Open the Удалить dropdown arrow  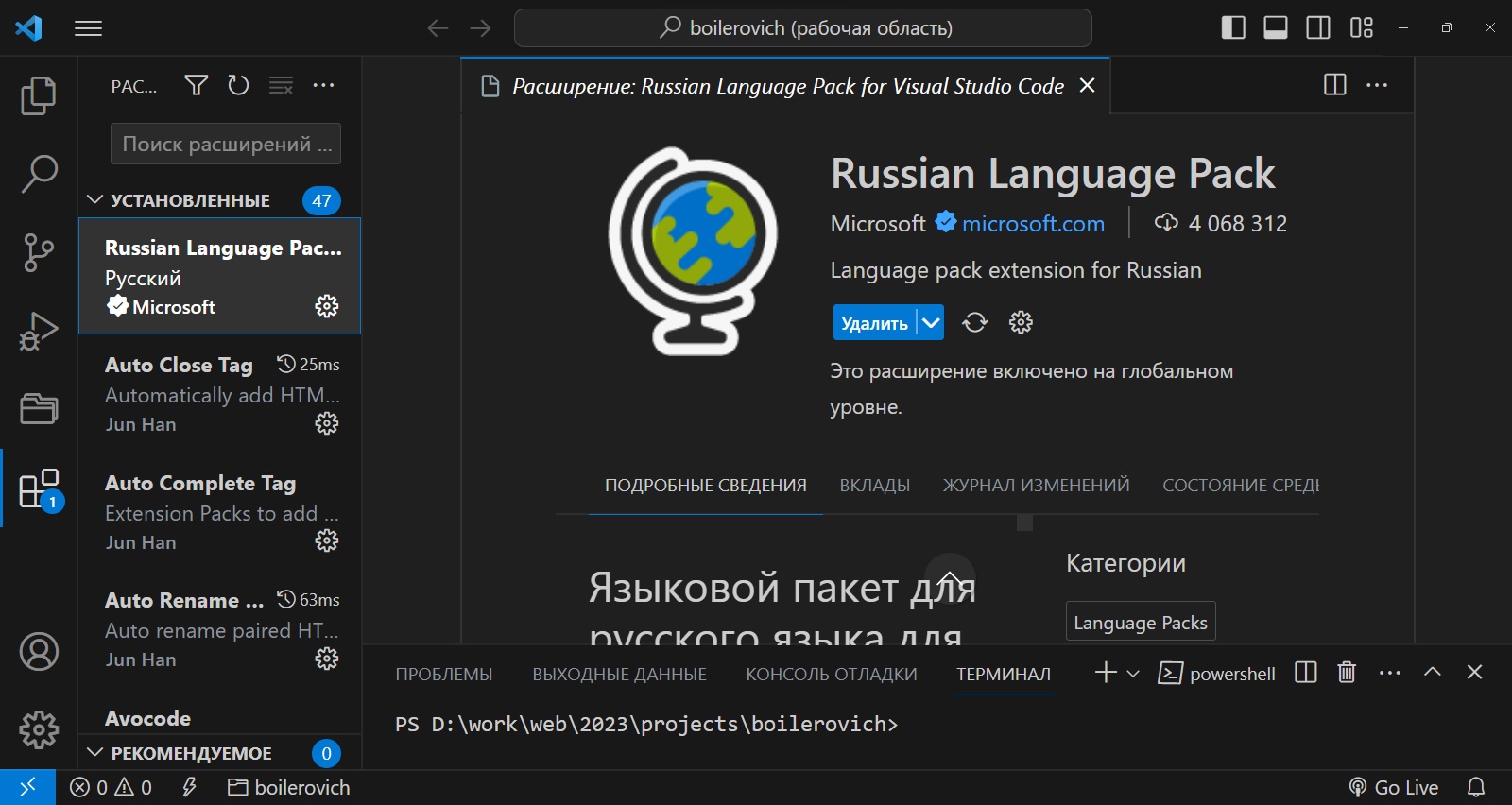click(x=931, y=323)
